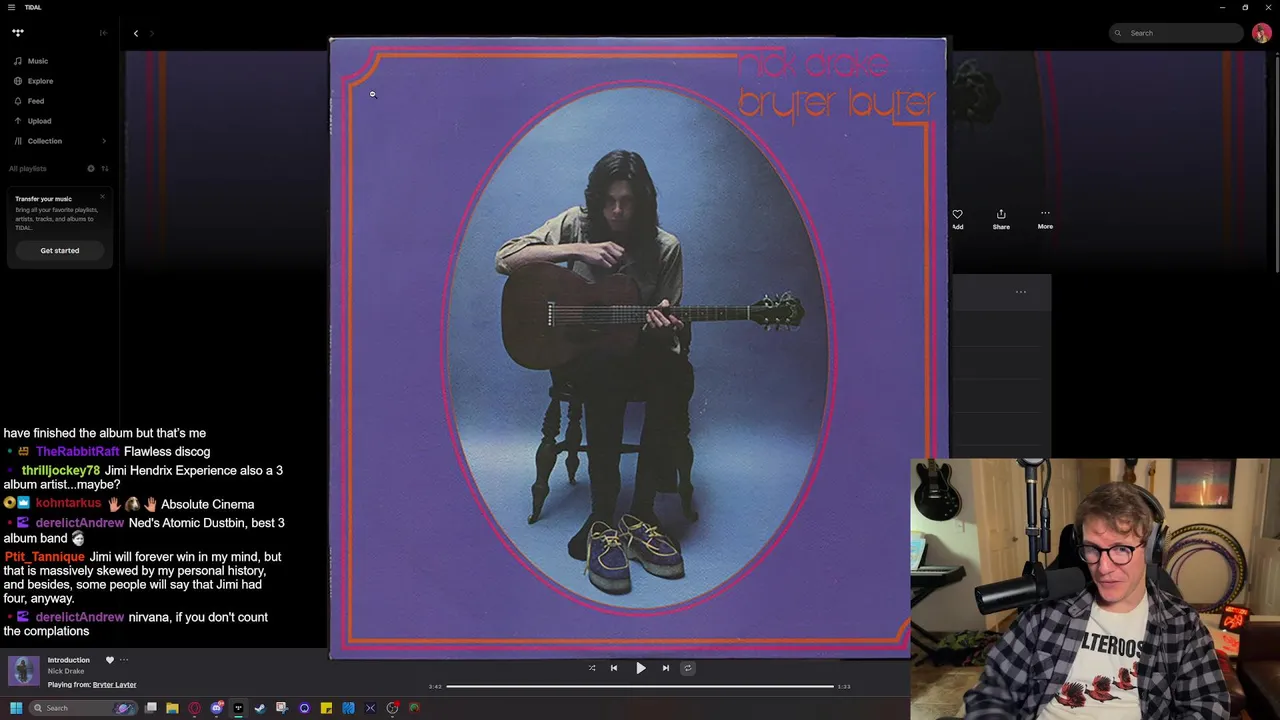Expand Collection with its chevron arrow
Viewport: 1280px width, 720px height.
click(x=104, y=141)
